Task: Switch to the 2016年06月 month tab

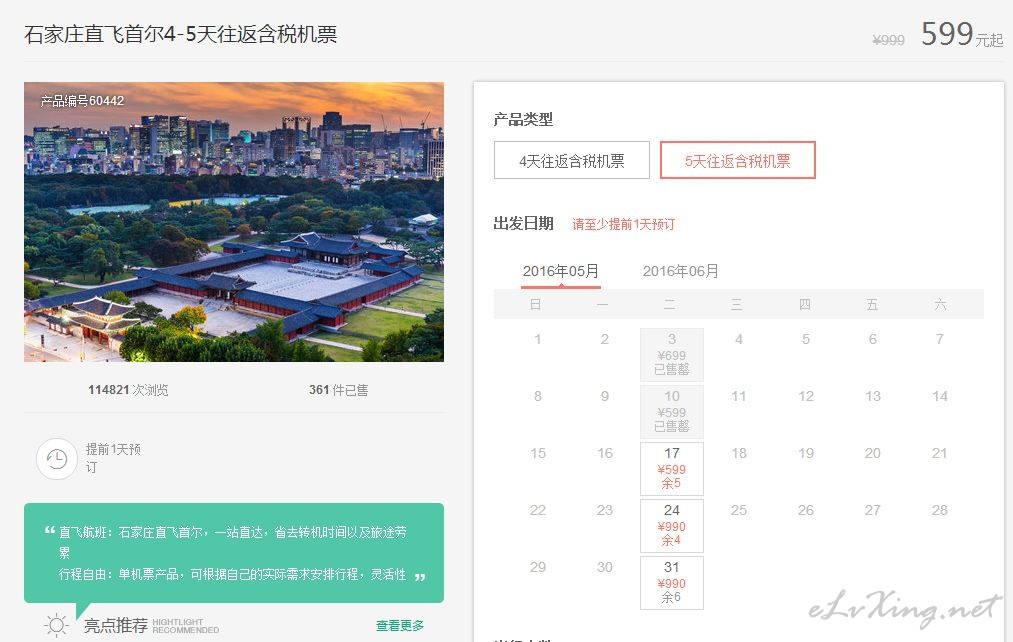Action: click(680, 271)
